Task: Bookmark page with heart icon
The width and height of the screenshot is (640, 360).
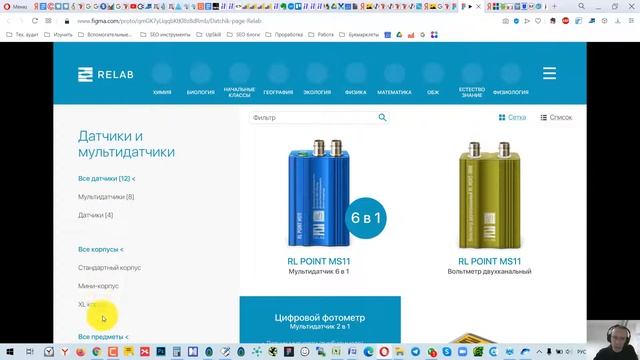Action: coord(538,21)
